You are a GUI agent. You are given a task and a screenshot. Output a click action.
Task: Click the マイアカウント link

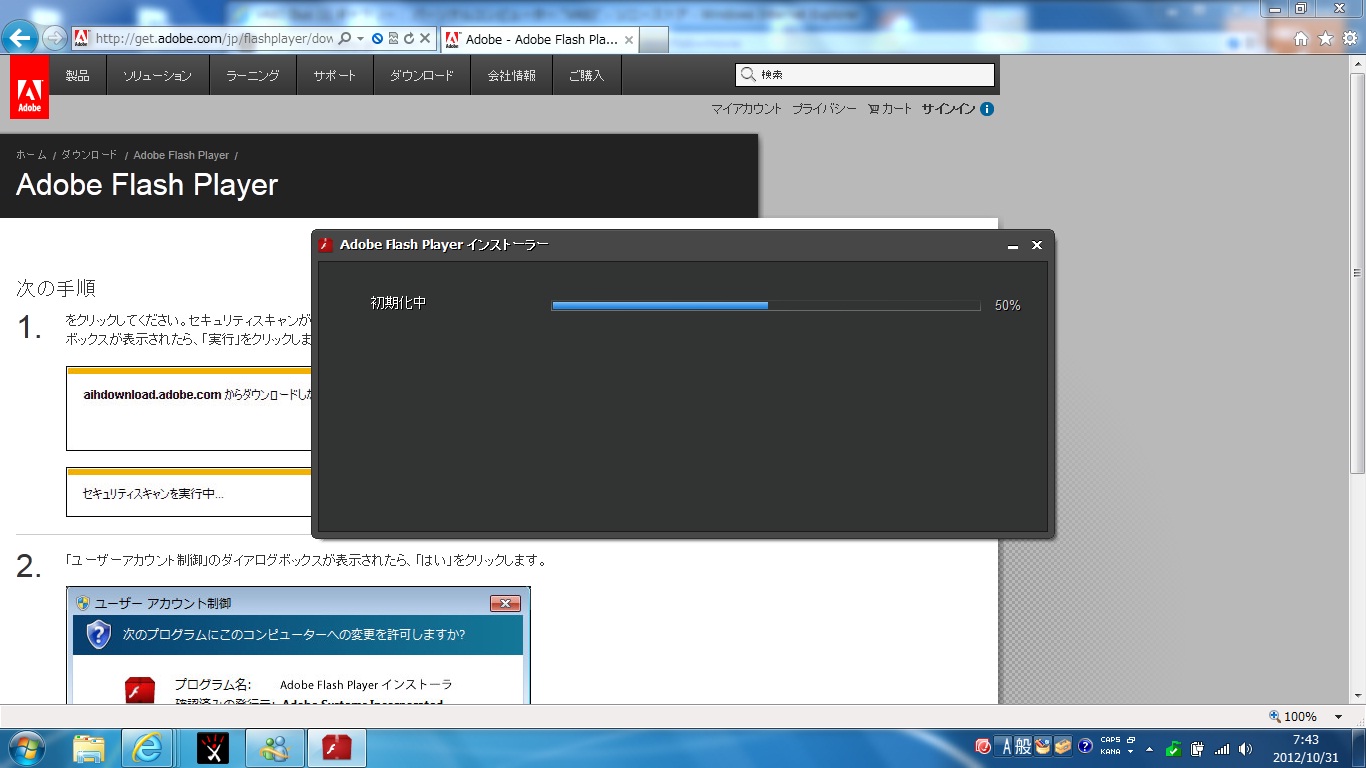746,109
